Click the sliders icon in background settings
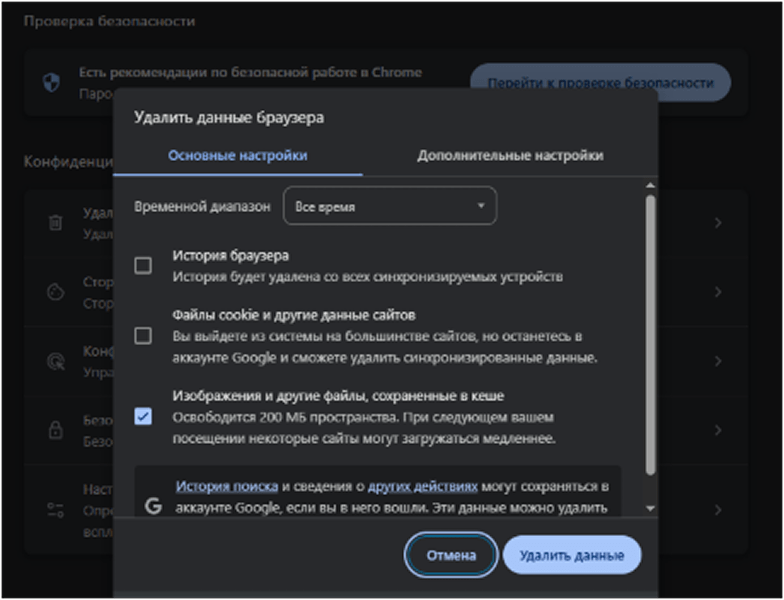The height and width of the screenshot is (600, 784). tap(56, 510)
